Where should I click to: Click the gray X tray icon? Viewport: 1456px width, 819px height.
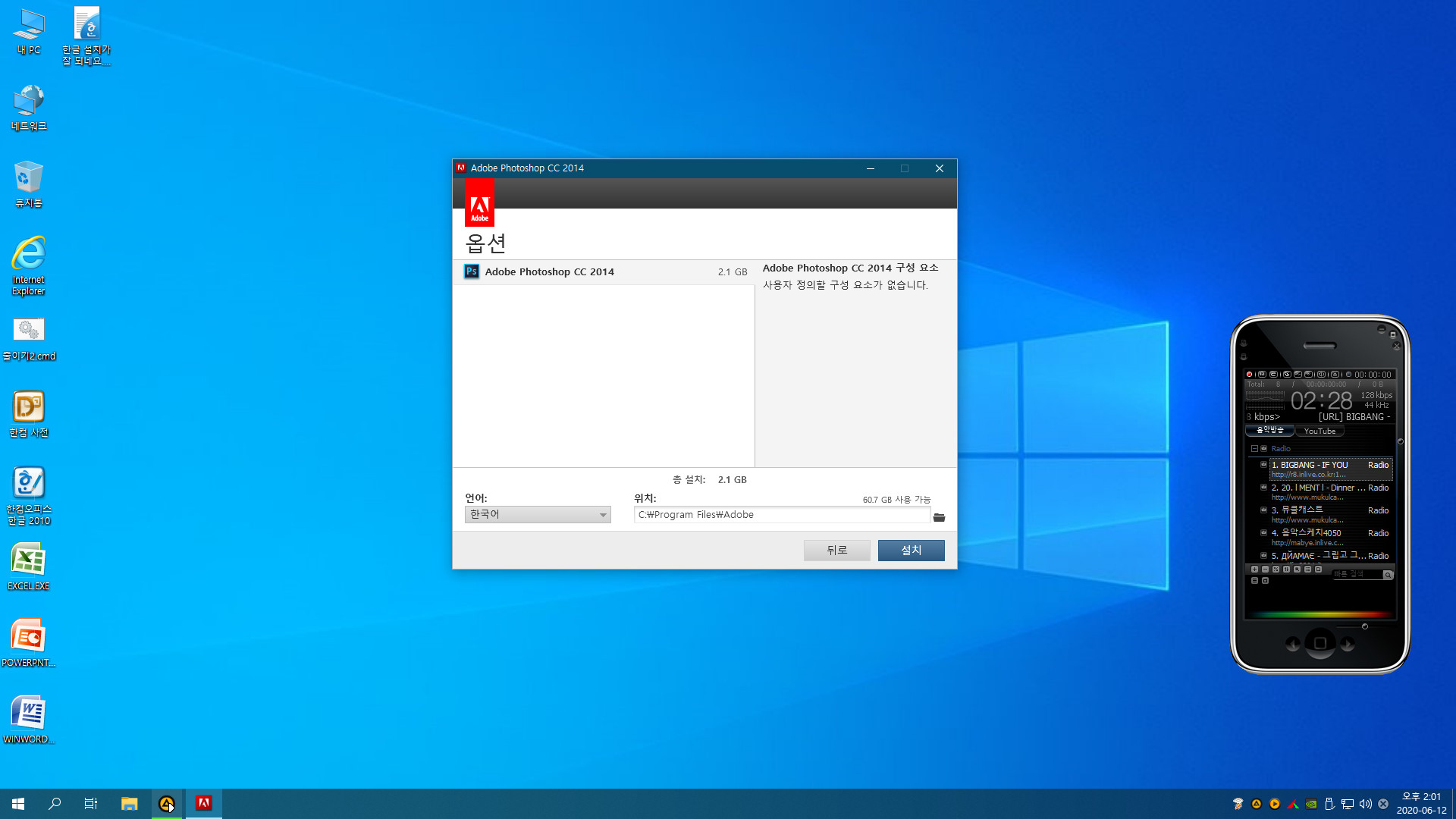coord(1383,804)
